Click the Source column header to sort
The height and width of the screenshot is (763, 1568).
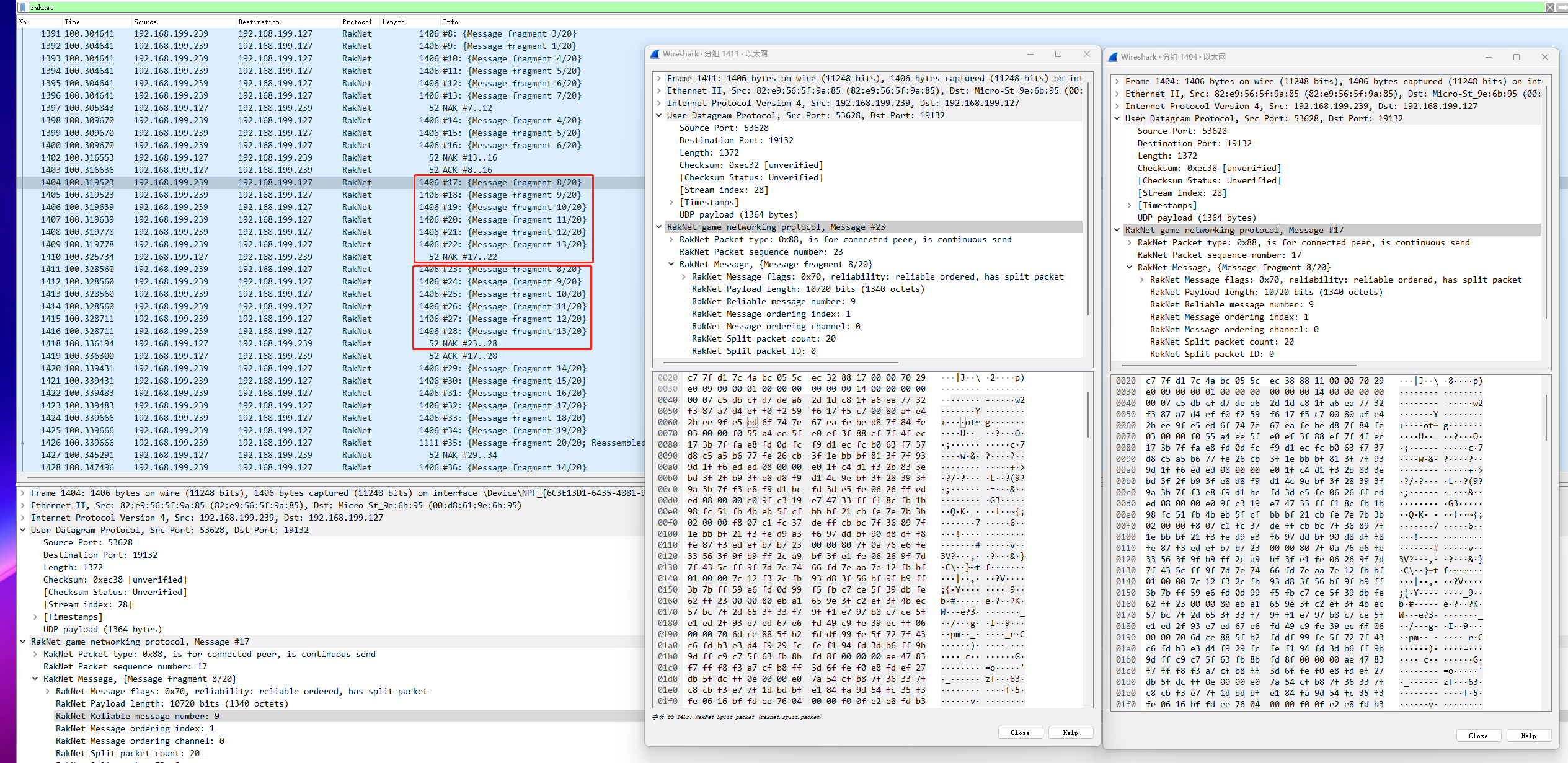pos(146,21)
